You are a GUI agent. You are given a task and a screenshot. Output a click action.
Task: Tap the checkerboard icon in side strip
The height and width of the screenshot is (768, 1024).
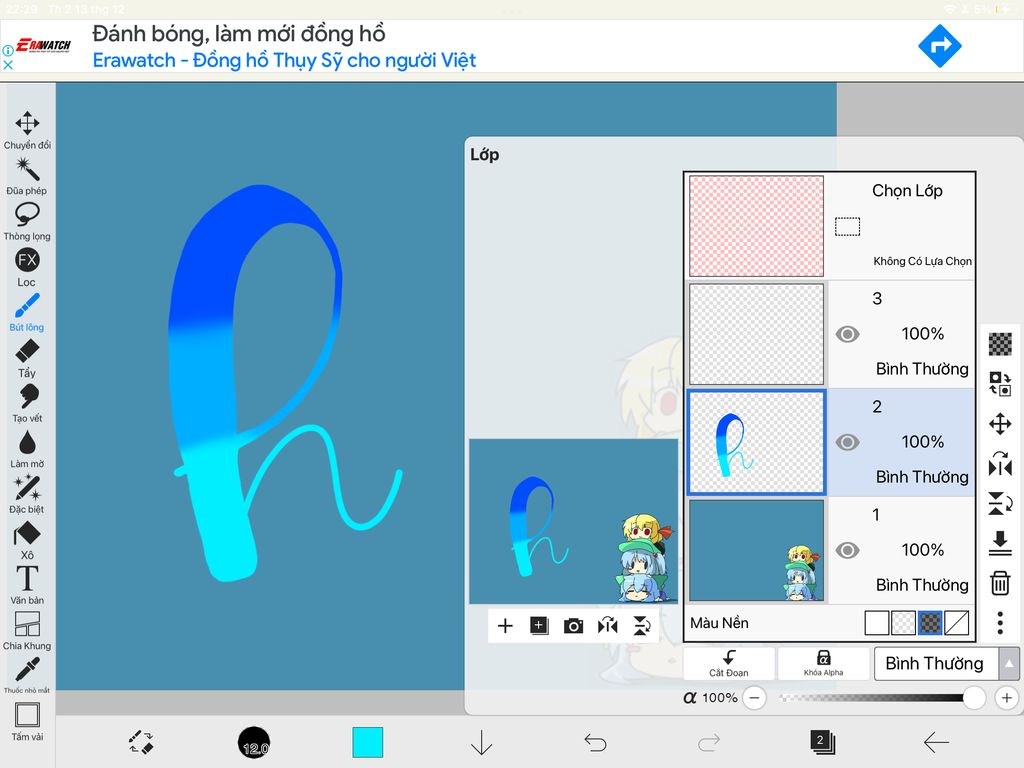point(1000,344)
